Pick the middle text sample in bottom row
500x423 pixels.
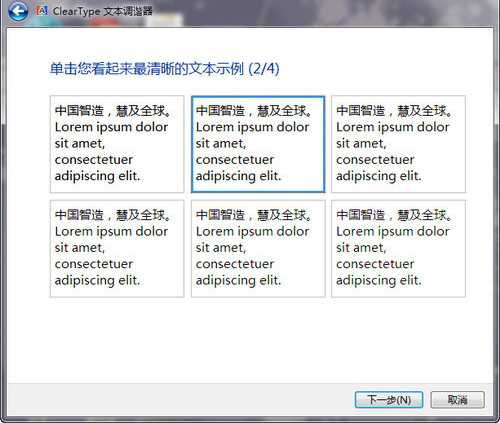point(258,248)
